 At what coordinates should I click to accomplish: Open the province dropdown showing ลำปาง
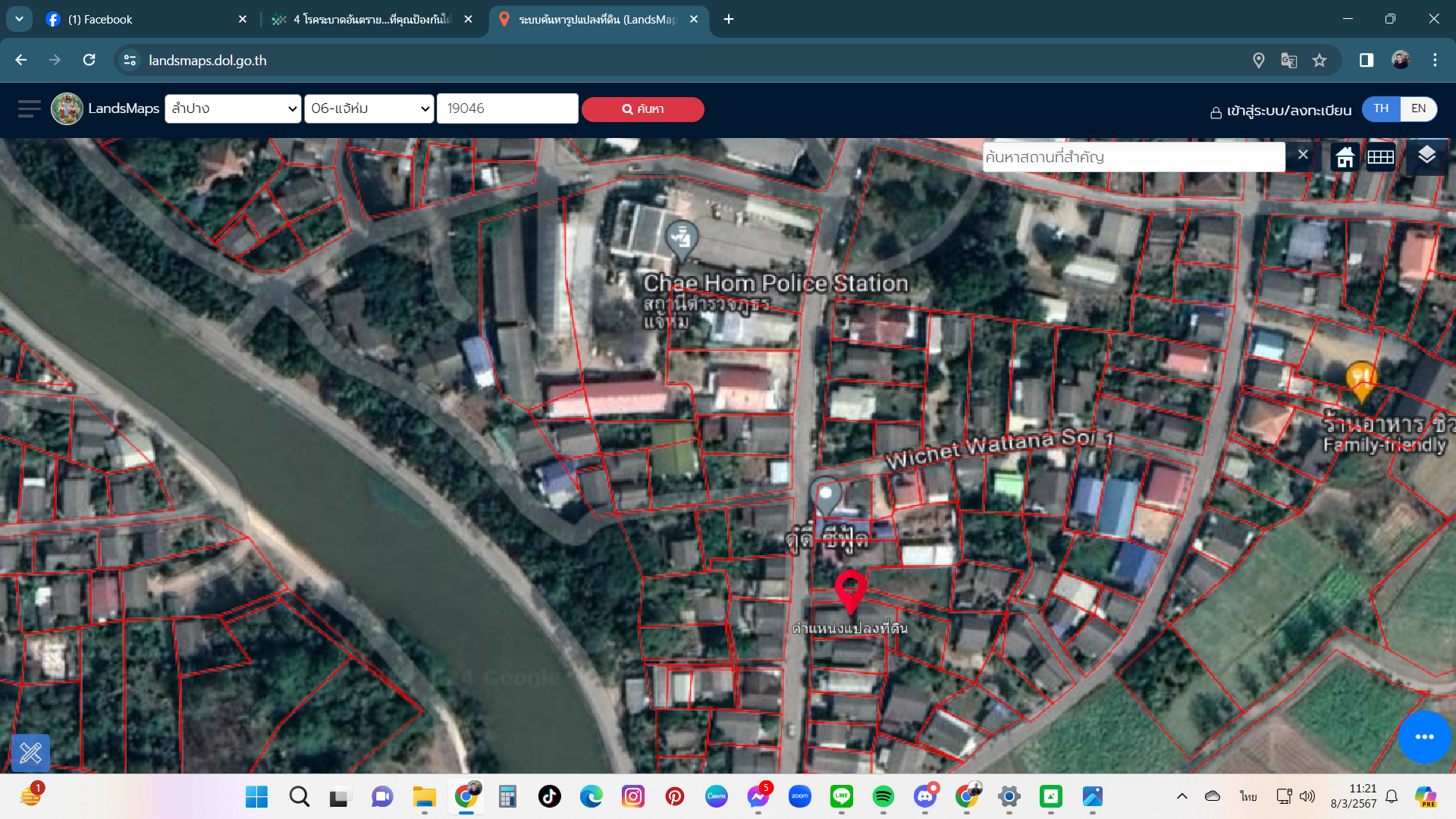[x=233, y=108]
